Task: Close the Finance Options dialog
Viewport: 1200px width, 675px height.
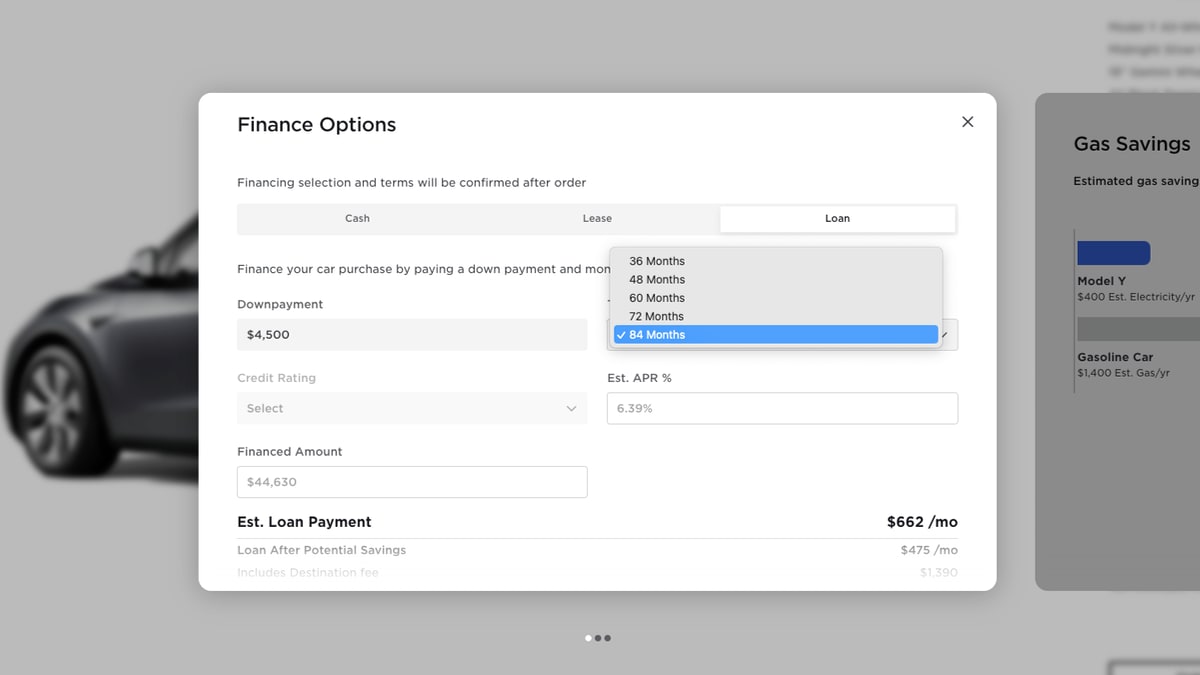Action: click(x=967, y=121)
